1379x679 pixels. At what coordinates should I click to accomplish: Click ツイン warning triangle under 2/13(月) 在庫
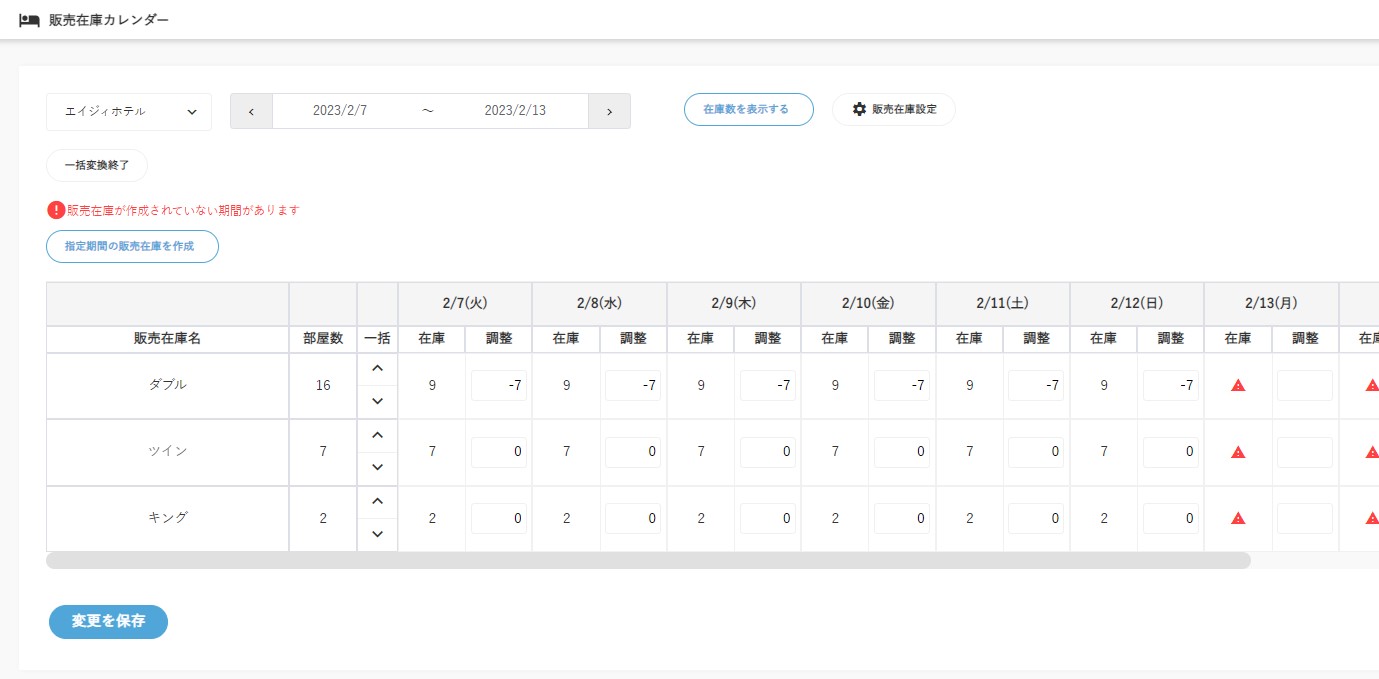1238,452
